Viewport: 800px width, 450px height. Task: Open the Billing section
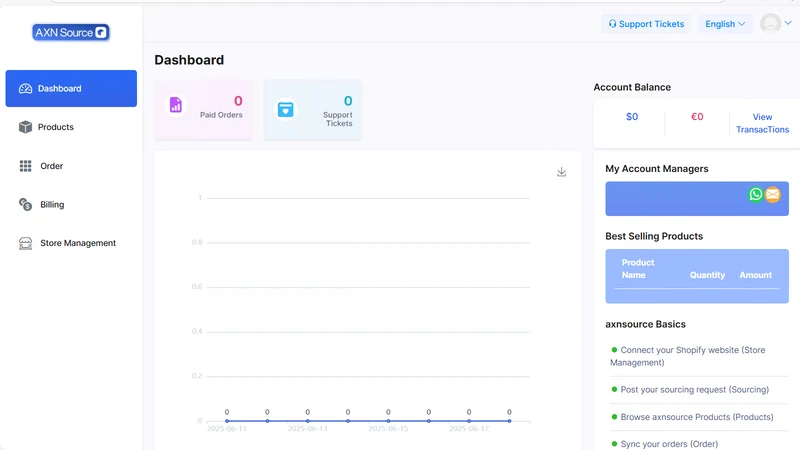52,205
